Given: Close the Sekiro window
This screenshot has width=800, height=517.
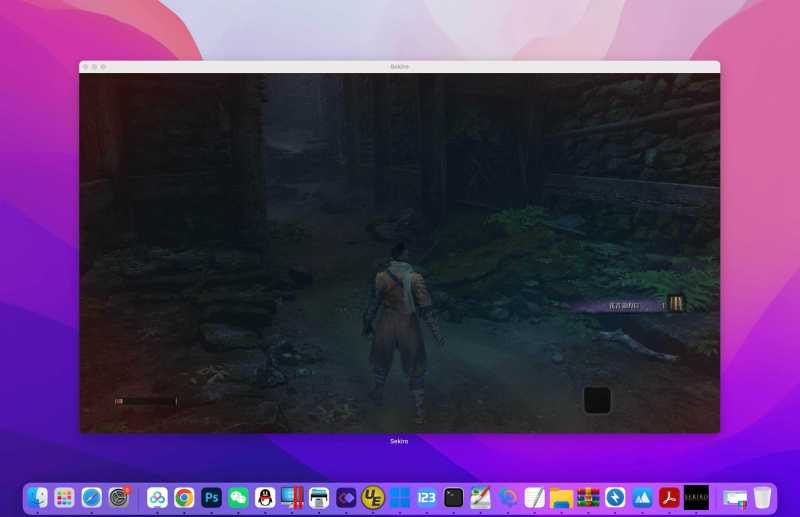Looking at the screenshot, I should click(85, 67).
